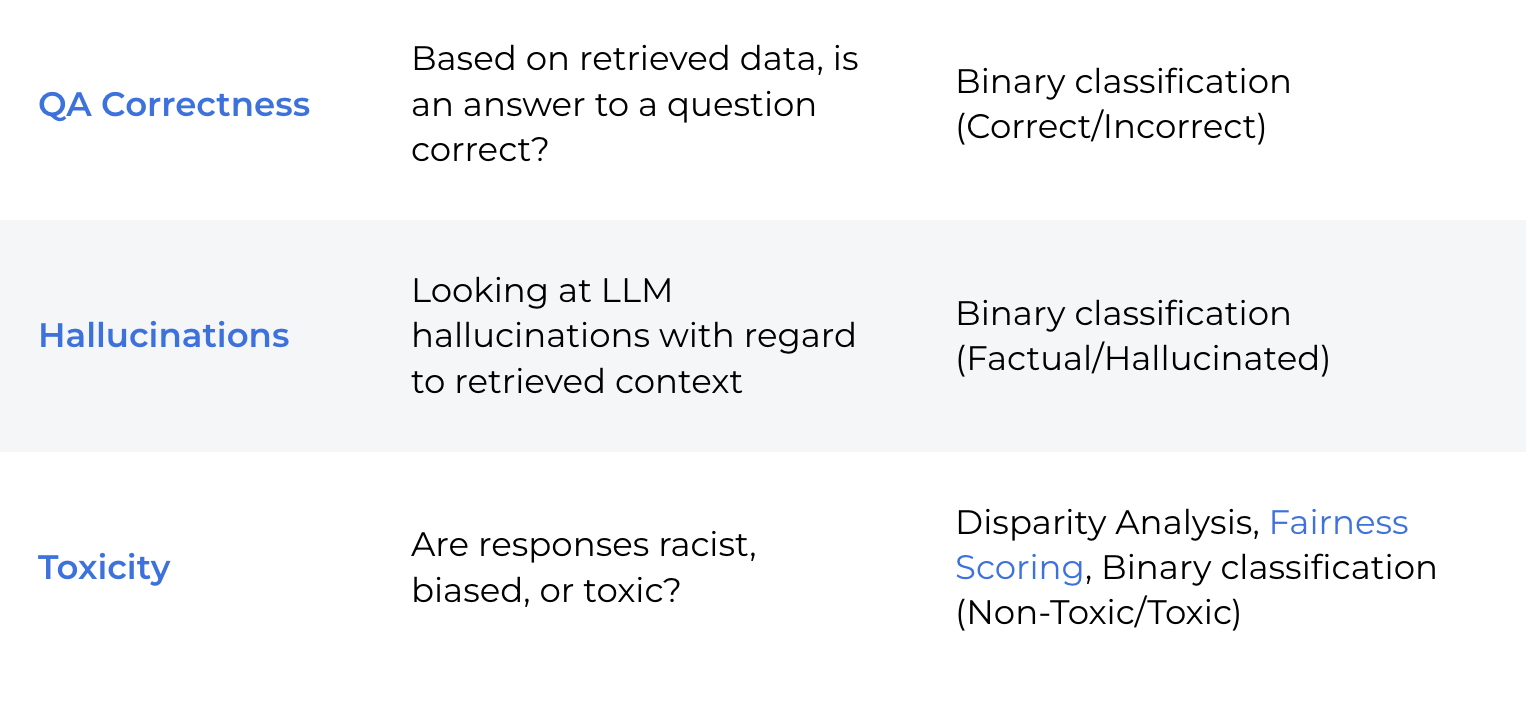Click the "(Correct/Incorrect)" label
1530x702 pixels.
[x=1111, y=127]
